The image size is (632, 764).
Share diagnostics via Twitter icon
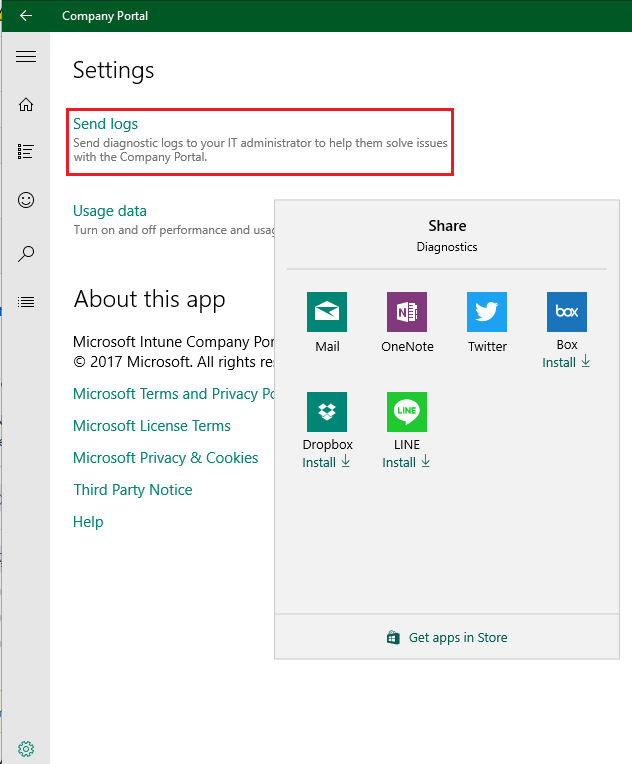click(487, 312)
